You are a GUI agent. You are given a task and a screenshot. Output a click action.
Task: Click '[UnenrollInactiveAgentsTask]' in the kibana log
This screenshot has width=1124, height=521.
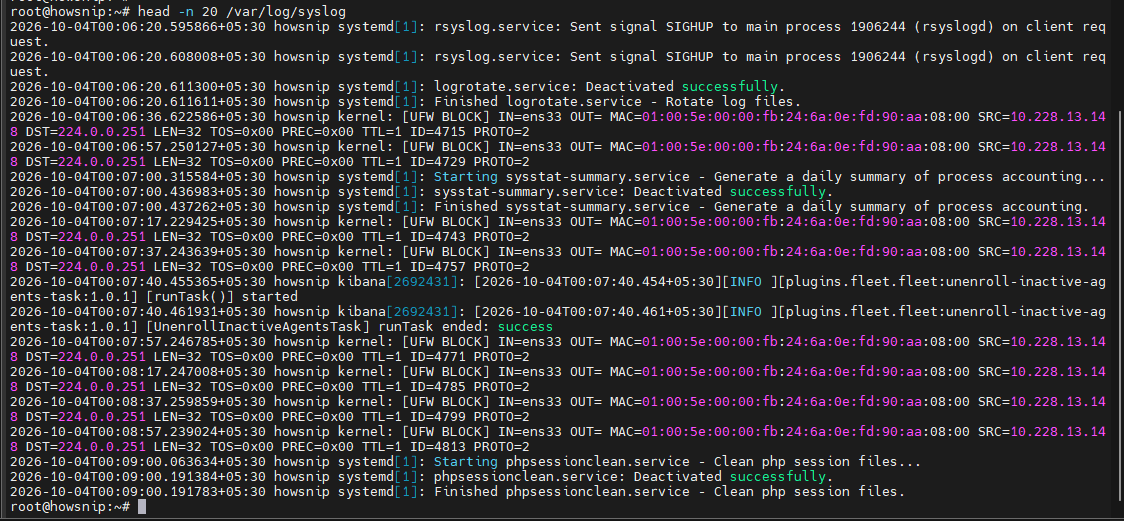pyautogui.click(x=258, y=327)
